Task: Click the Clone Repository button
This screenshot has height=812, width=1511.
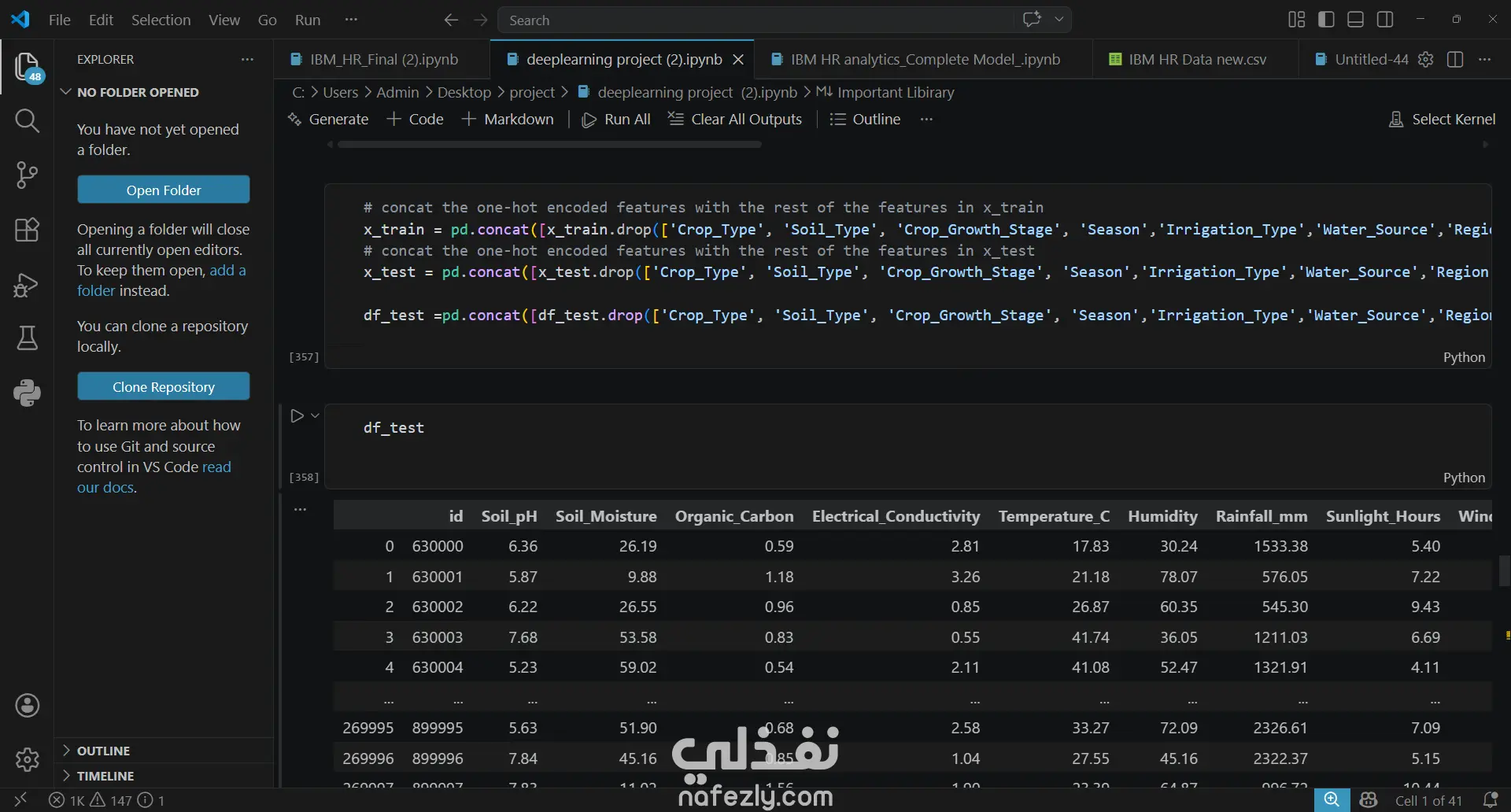Action: [x=164, y=386]
